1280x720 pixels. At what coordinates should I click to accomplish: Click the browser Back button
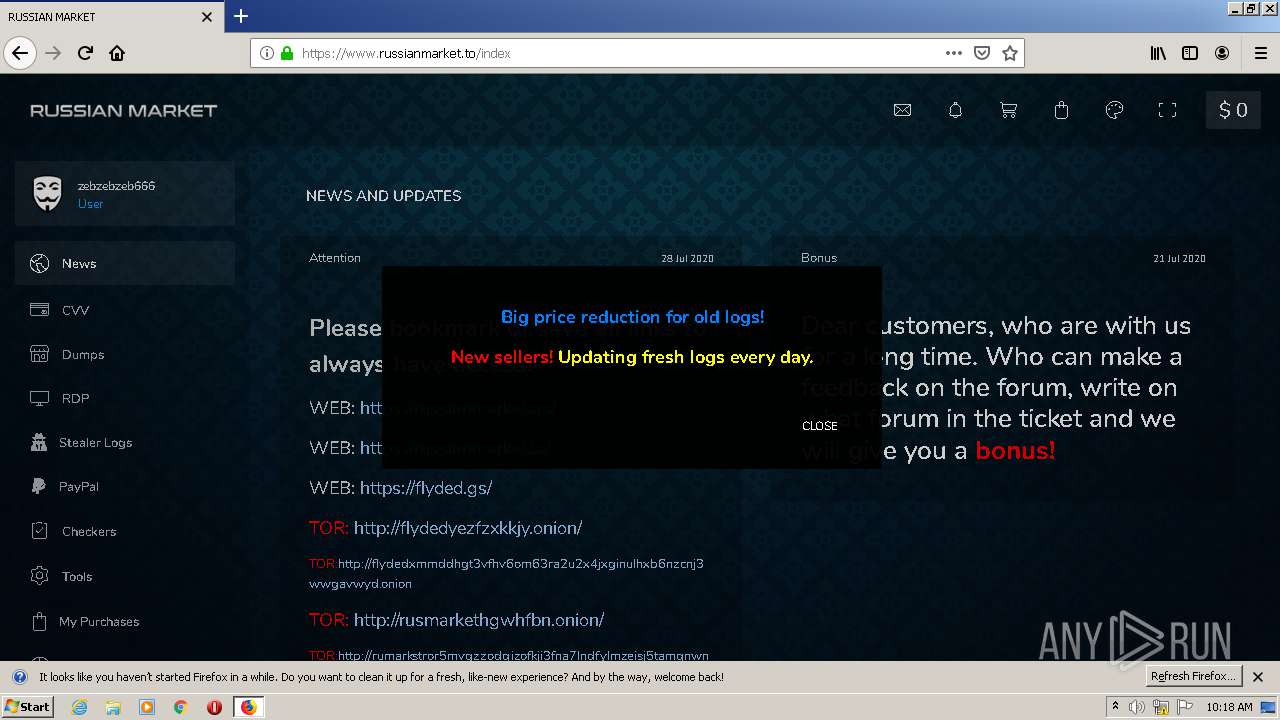coord(20,53)
